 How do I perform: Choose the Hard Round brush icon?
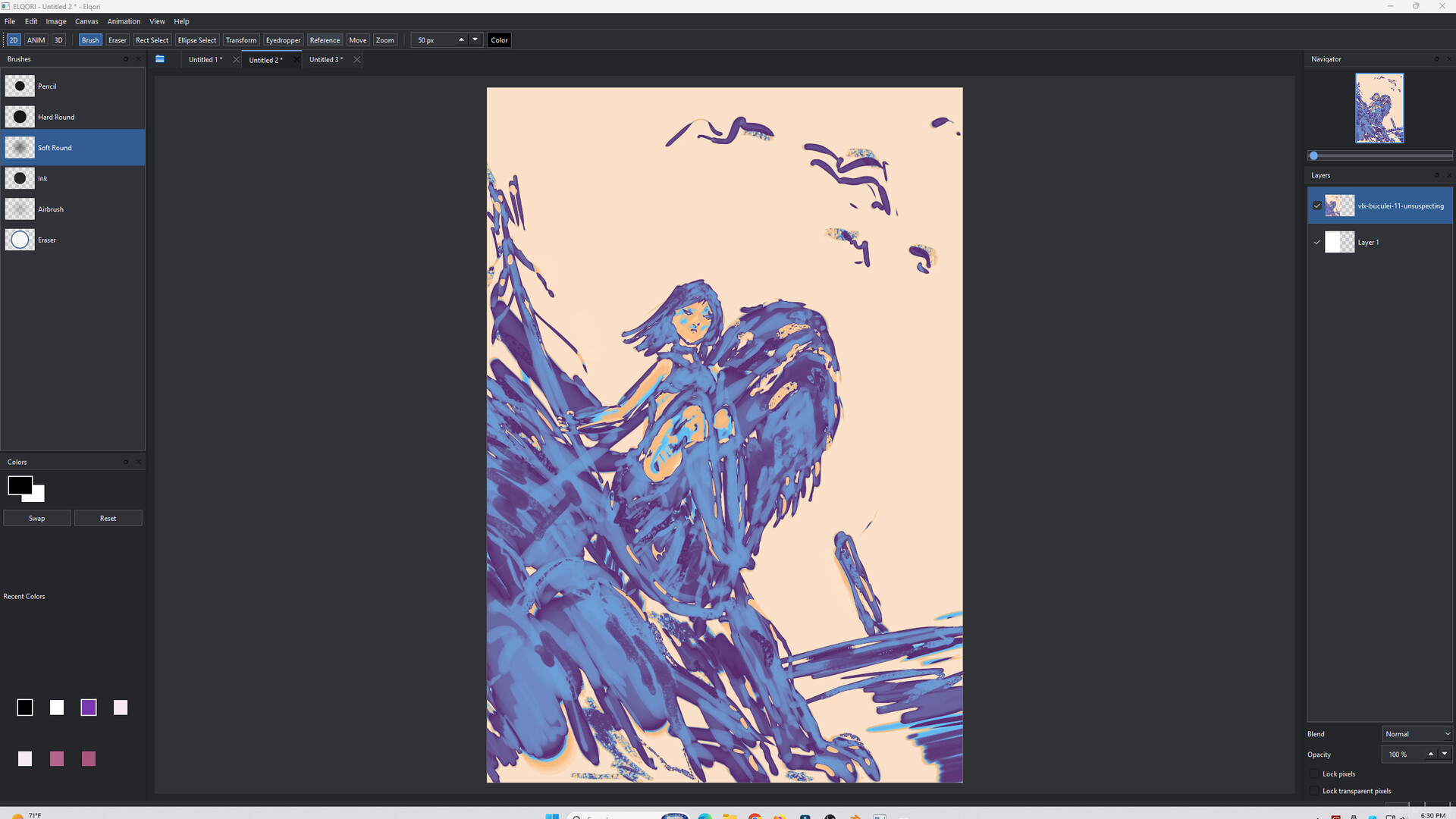(x=20, y=117)
